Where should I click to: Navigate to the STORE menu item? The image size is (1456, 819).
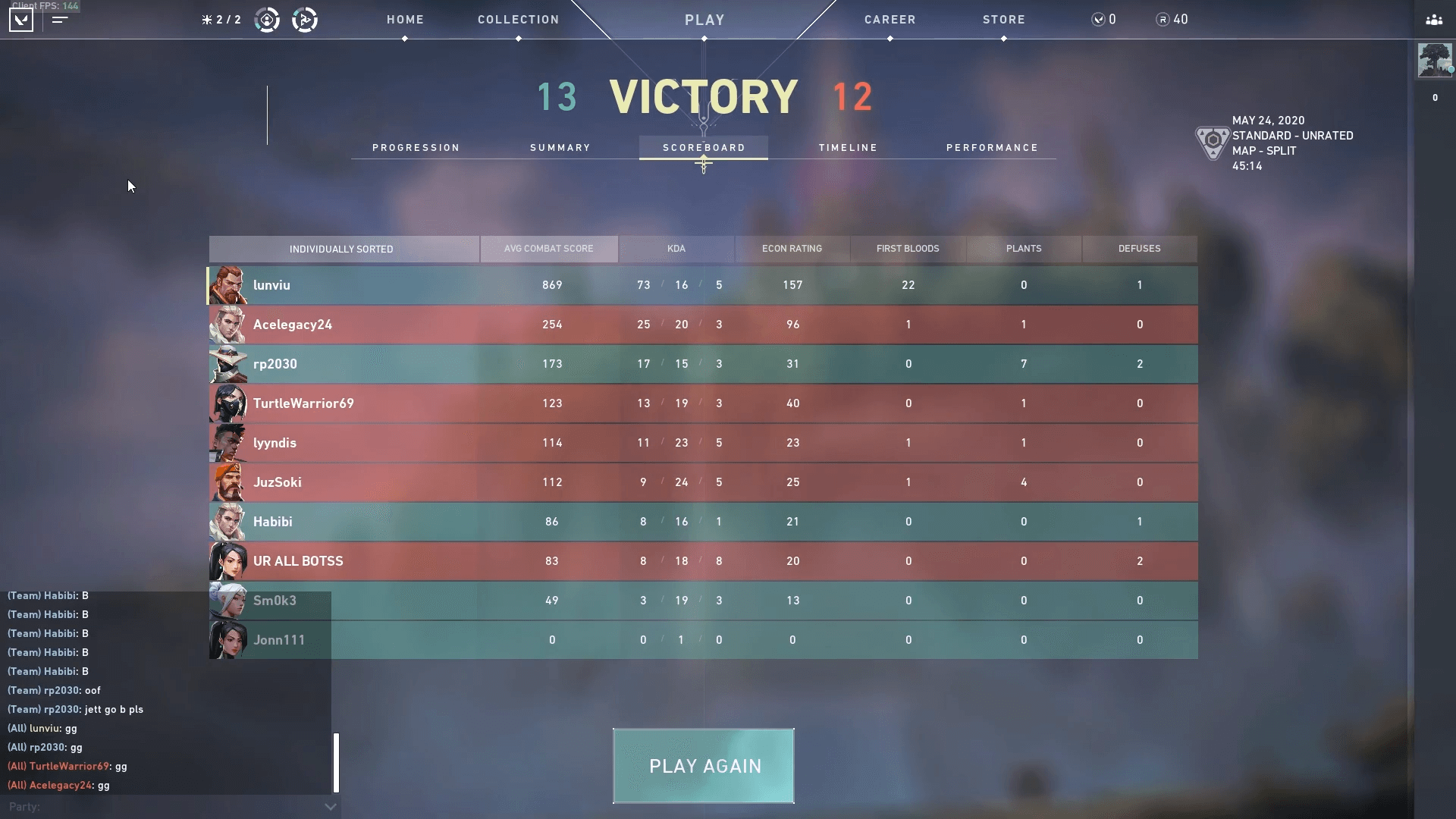pyautogui.click(x=1005, y=19)
